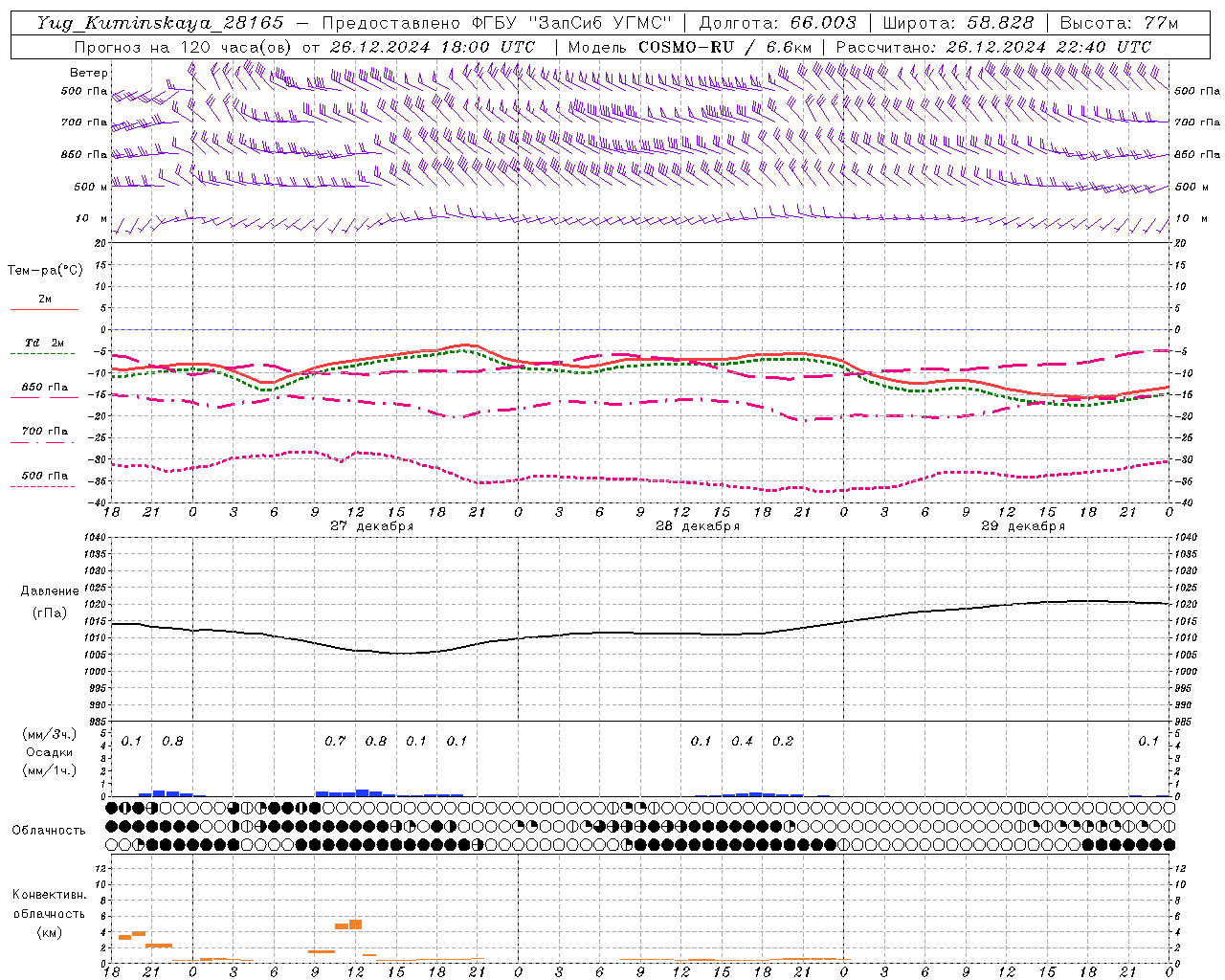Image resolution: width=1225 pixels, height=980 pixels.
Task: Click the 0.7 precipitation amount
Action: point(335,742)
